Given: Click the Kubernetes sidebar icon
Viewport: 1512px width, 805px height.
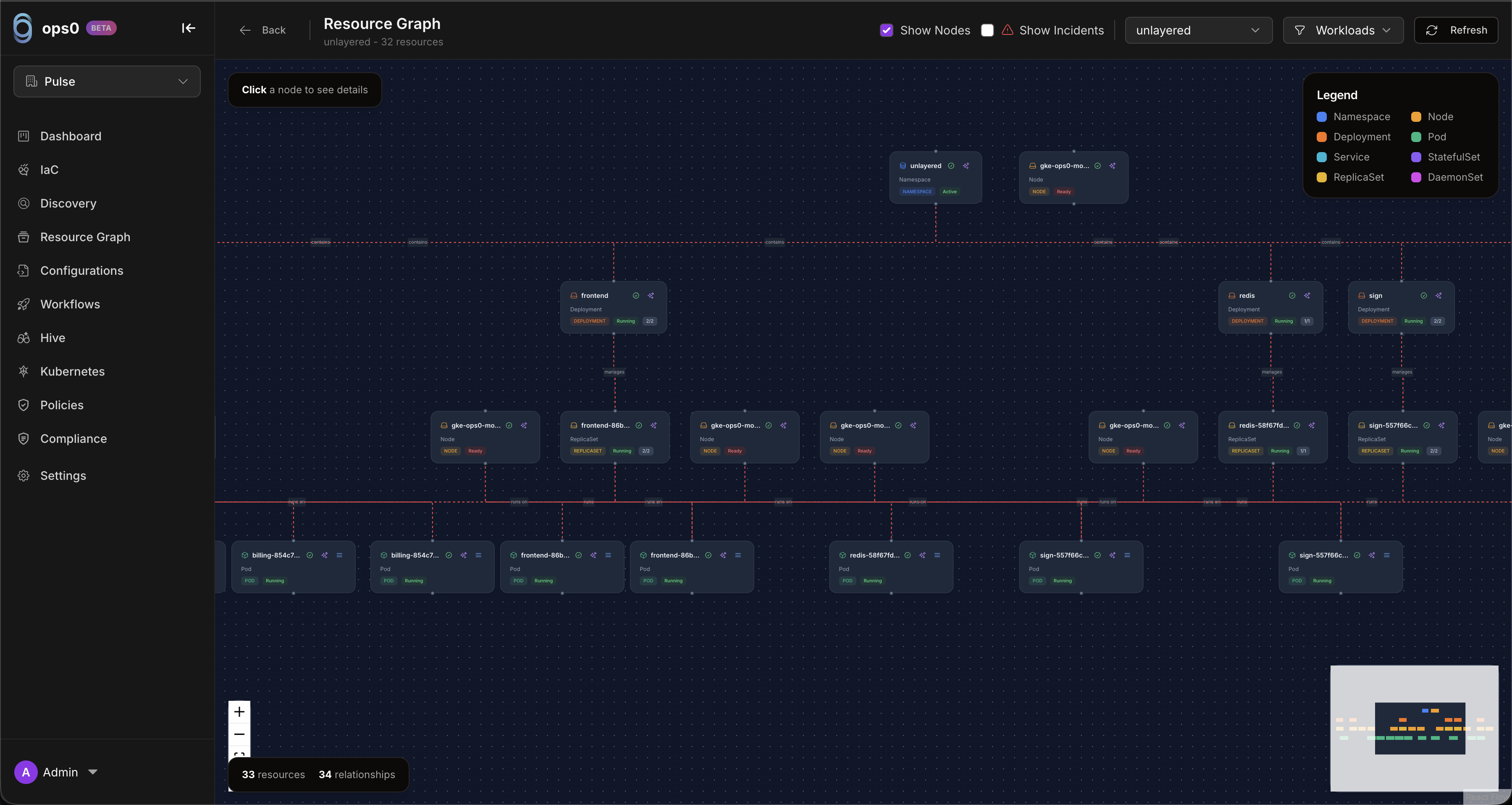Looking at the screenshot, I should [24, 372].
